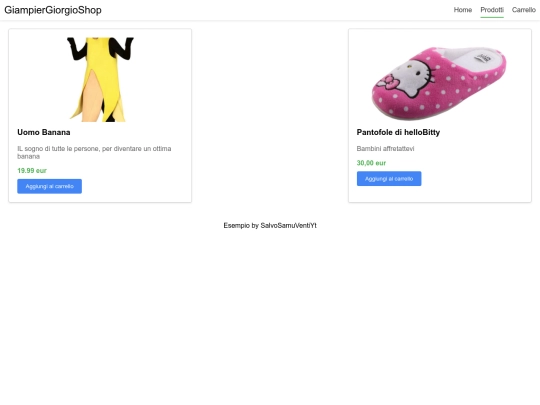This screenshot has width=540, height=405.
Task: Click the green underline beneath Prodotti
Action: point(492,17)
